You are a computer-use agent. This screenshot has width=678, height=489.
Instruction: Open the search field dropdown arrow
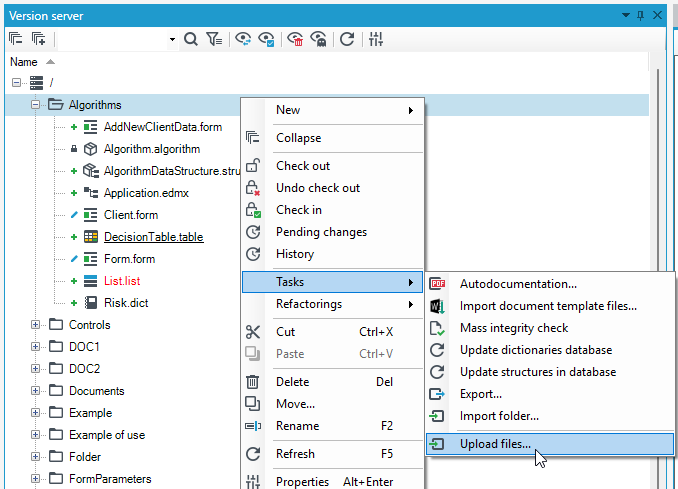[x=172, y=39]
